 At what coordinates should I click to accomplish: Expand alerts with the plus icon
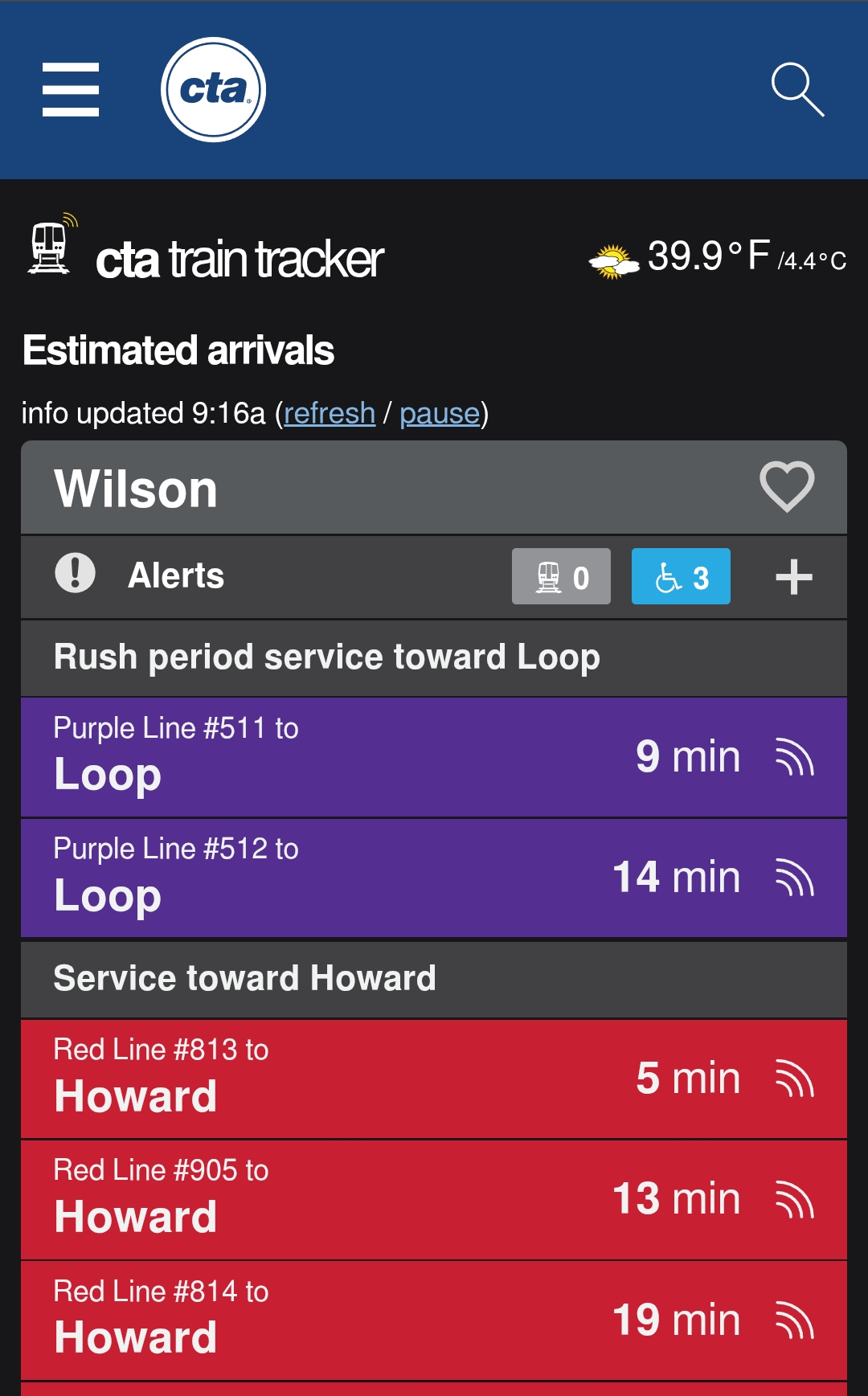(x=793, y=577)
